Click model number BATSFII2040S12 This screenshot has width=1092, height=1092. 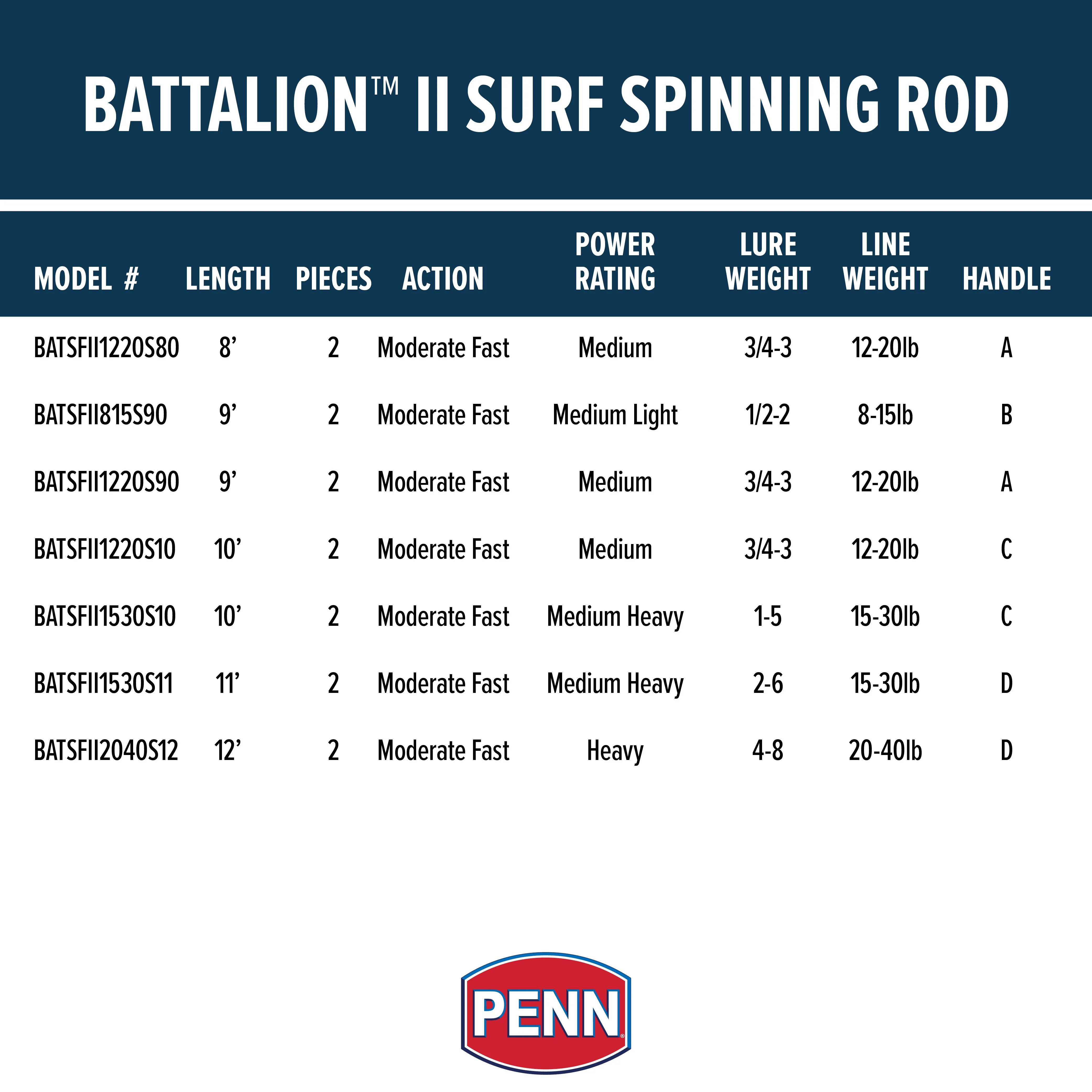pos(106,751)
